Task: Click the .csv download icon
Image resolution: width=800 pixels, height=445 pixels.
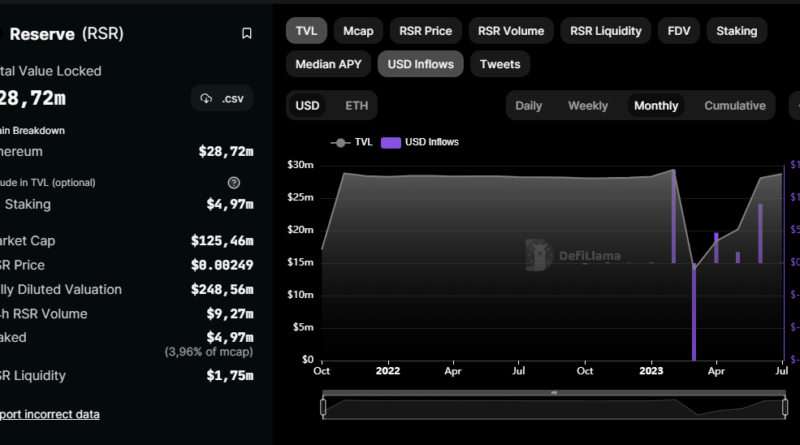Action: [x=207, y=98]
